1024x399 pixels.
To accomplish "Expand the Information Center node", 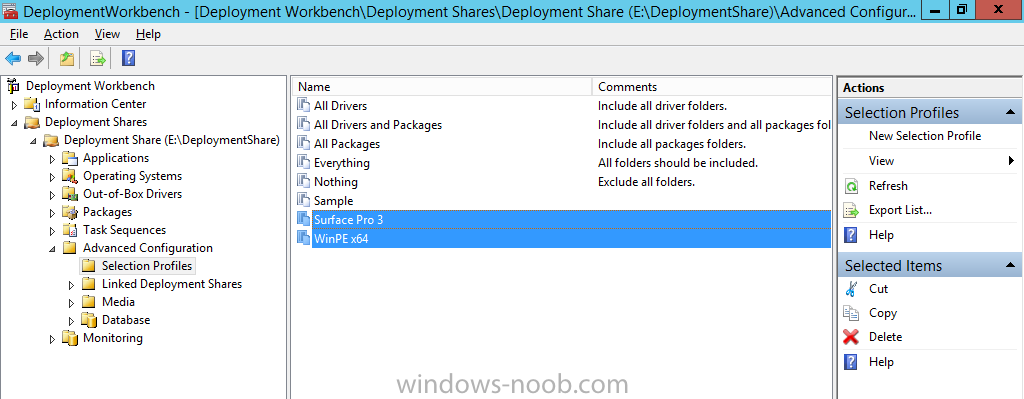I will tap(14, 104).
